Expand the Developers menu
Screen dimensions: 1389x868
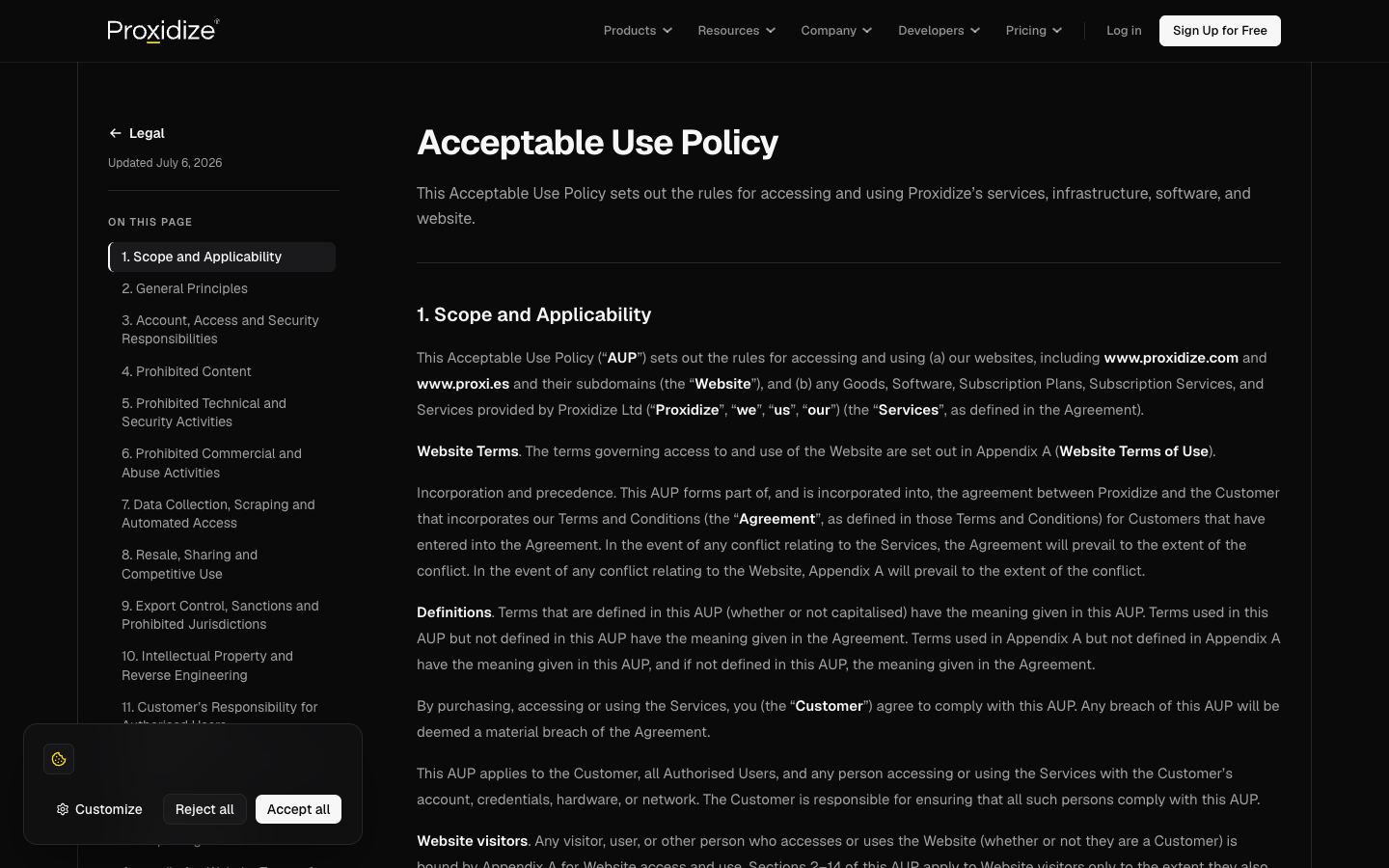tap(939, 31)
